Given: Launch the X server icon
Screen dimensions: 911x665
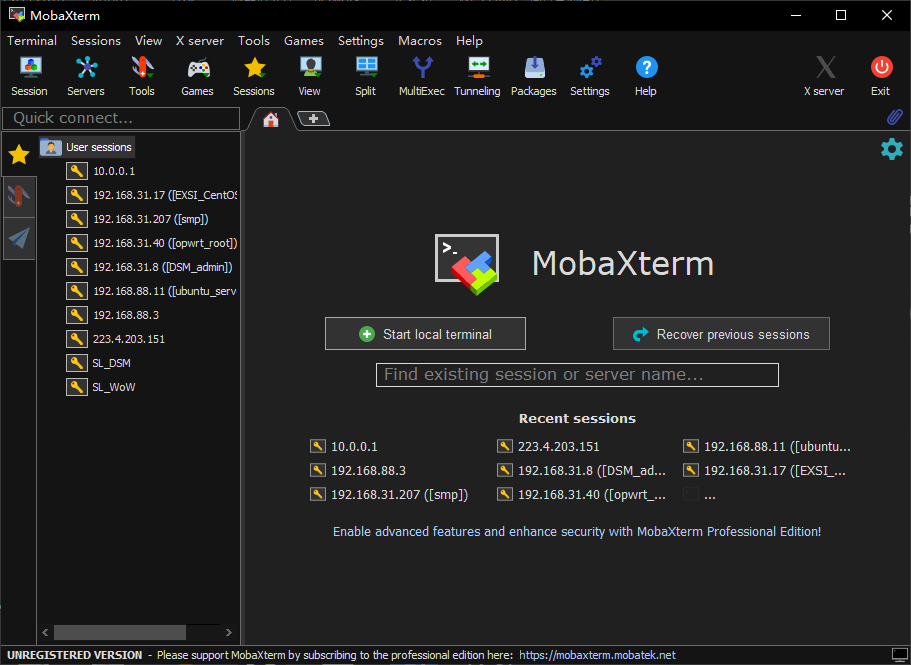Looking at the screenshot, I should [824, 76].
